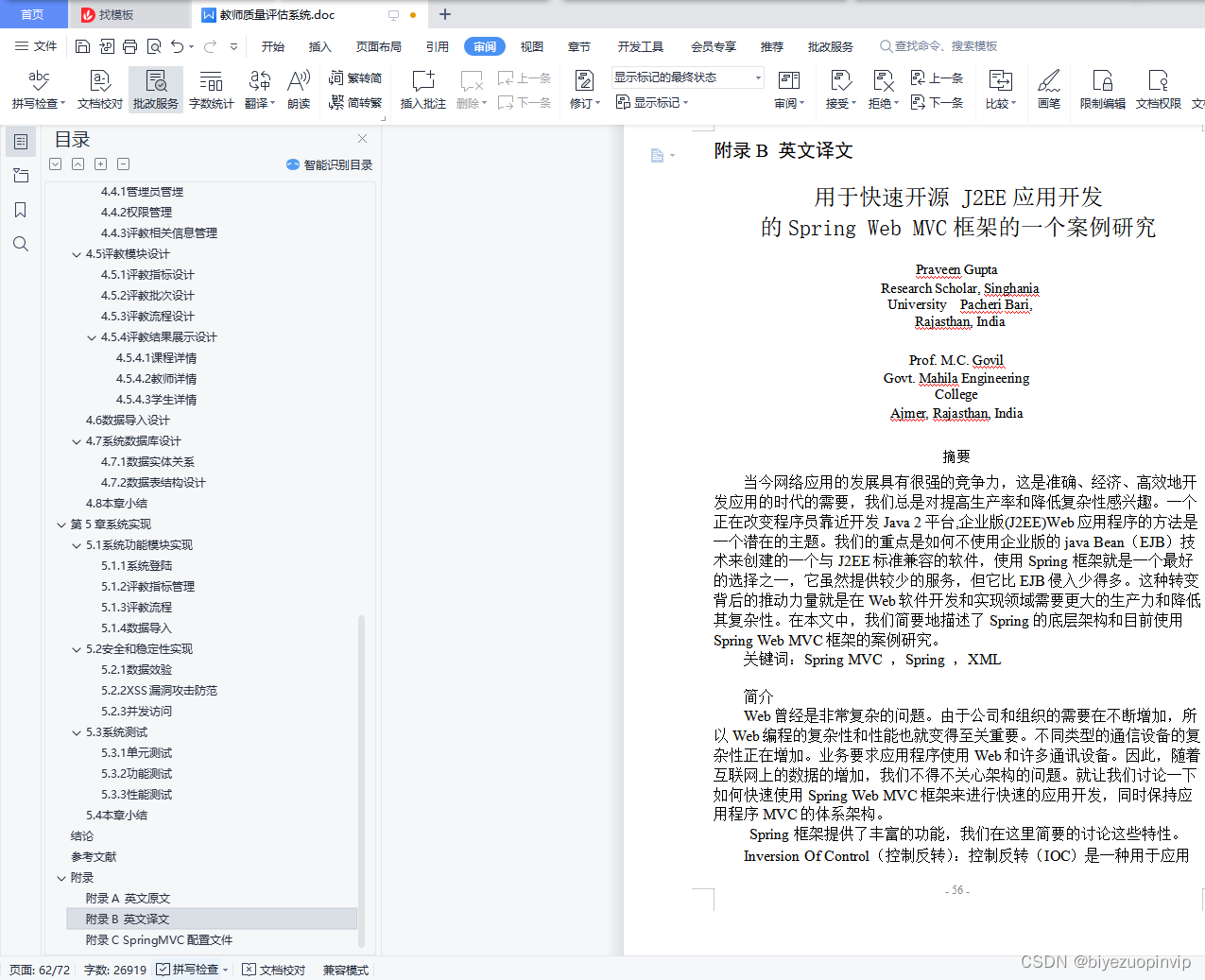1205x980 pixels.
Task: Open the 审阅 review pane button
Action: coord(789,90)
